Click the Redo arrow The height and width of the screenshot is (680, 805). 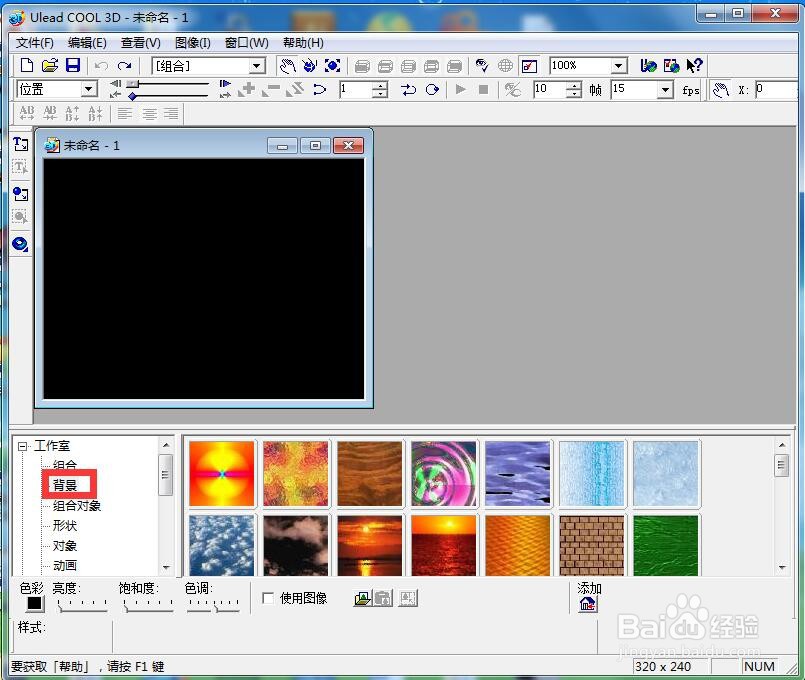point(124,65)
